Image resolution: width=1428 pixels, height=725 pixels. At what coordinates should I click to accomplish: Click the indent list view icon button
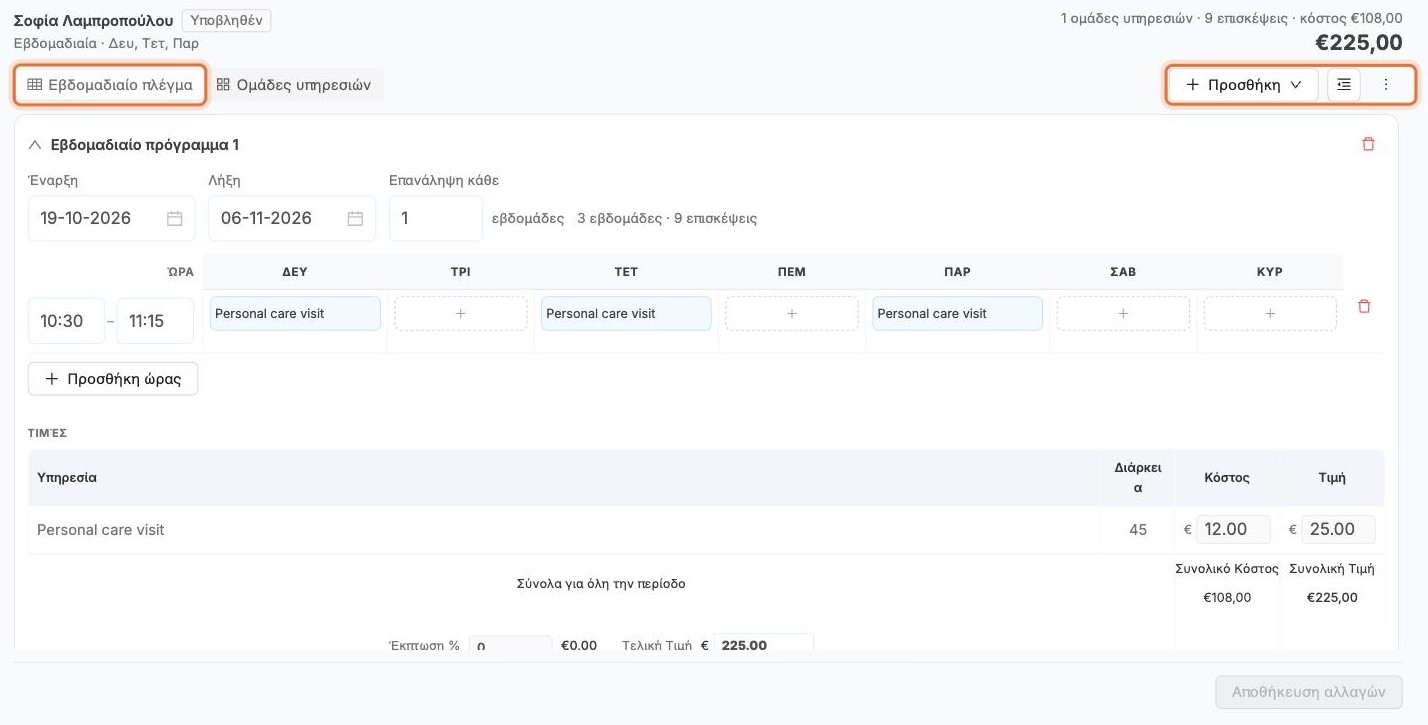[1344, 85]
